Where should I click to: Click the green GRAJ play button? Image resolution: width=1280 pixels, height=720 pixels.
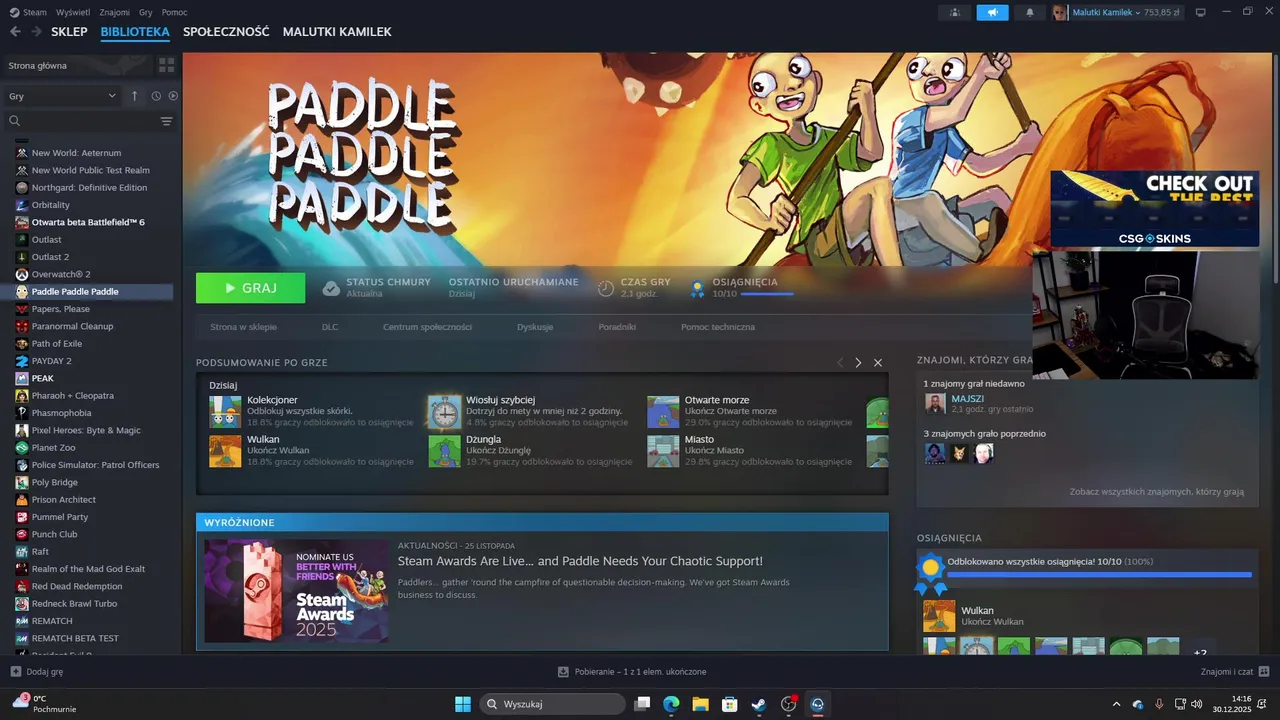pyautogui.click(x=250, y=288)
